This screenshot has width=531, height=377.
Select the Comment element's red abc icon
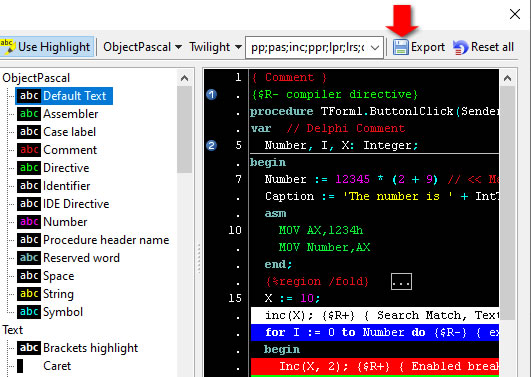(29, 150)
